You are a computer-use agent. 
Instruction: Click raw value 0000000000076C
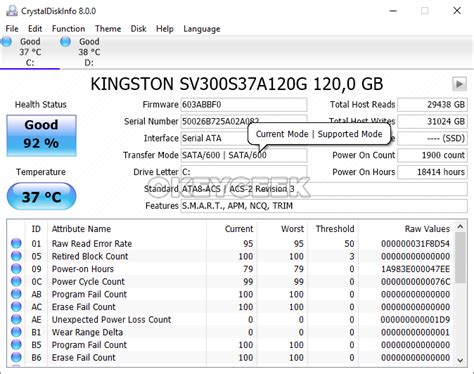click(x=415, y=282)
